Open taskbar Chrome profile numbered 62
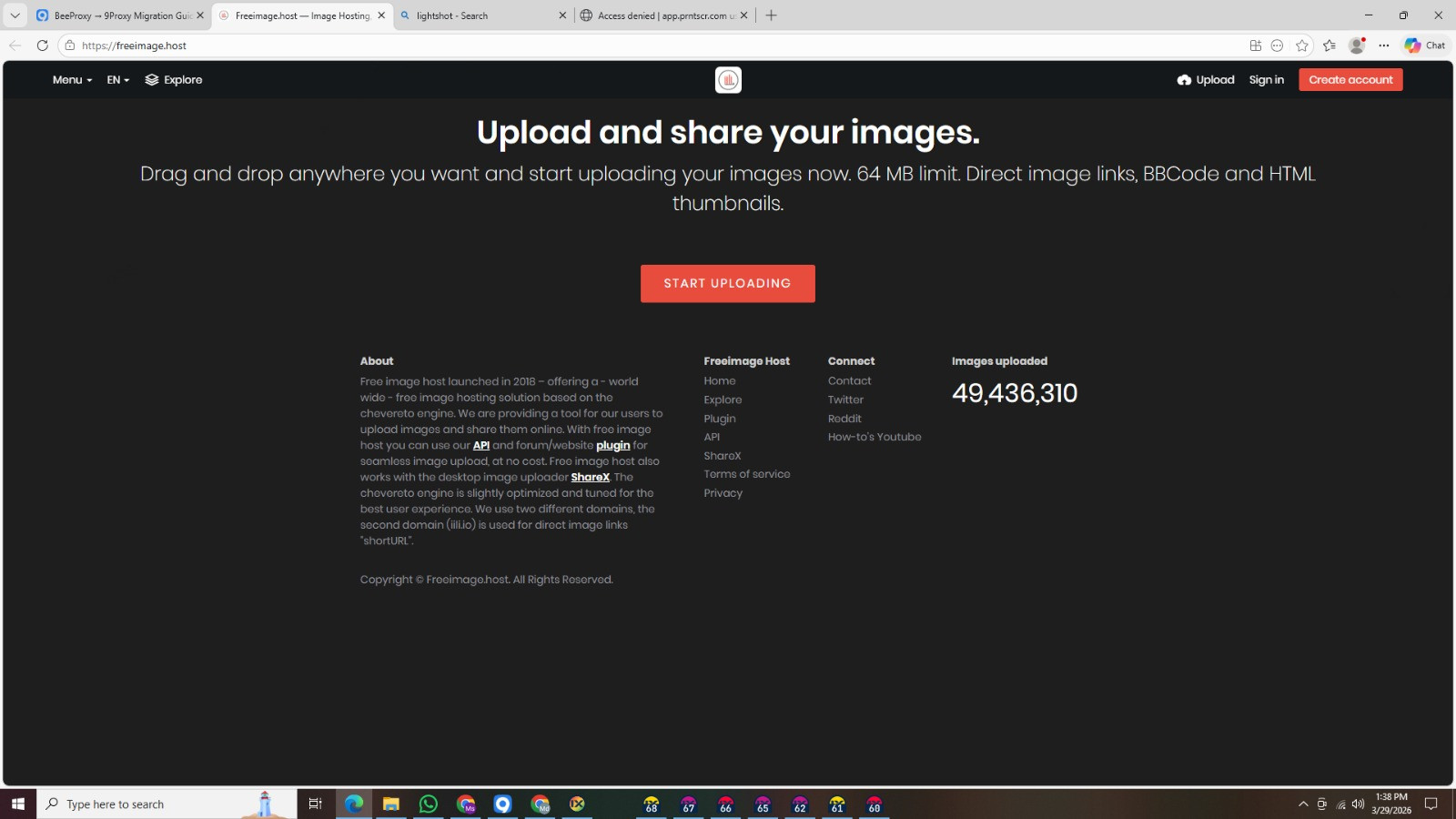 pyautogui.click(x=800, y=804)
